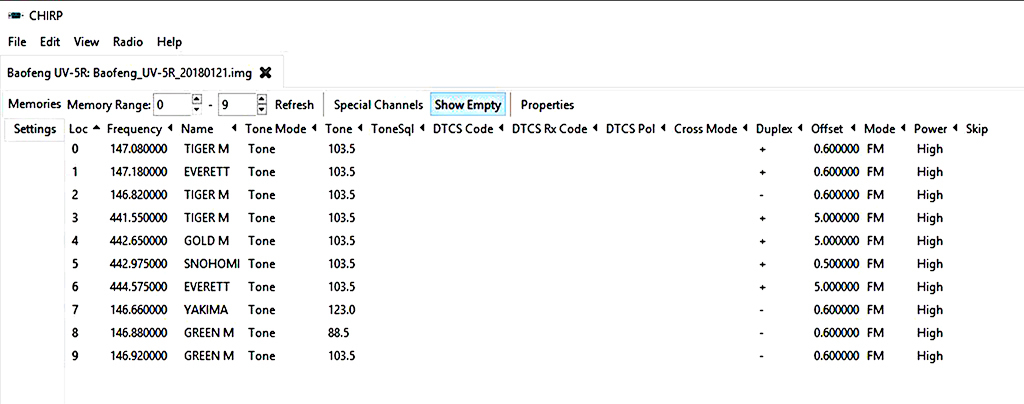Click the memory range start field

(x=172, y=104)
